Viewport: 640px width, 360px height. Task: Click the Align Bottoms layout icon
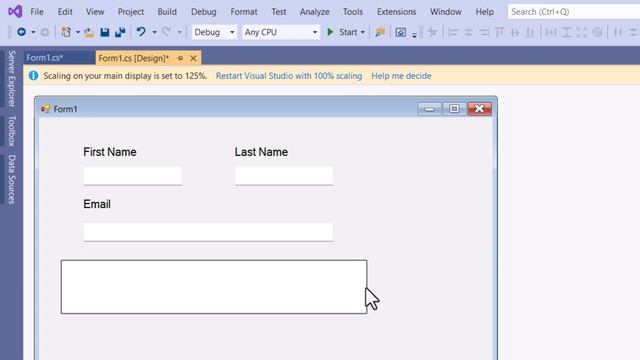[530, 32]
